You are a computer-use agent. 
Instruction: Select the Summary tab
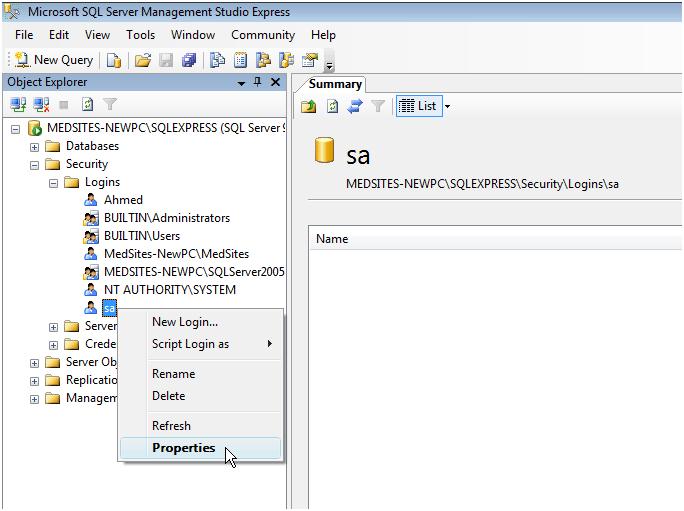click(x=335, y=84)
